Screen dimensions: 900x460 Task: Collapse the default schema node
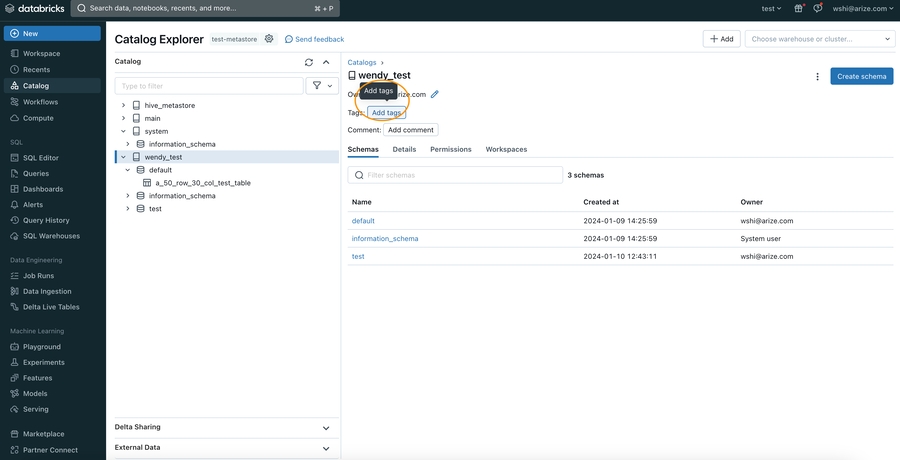click(128, 170)
